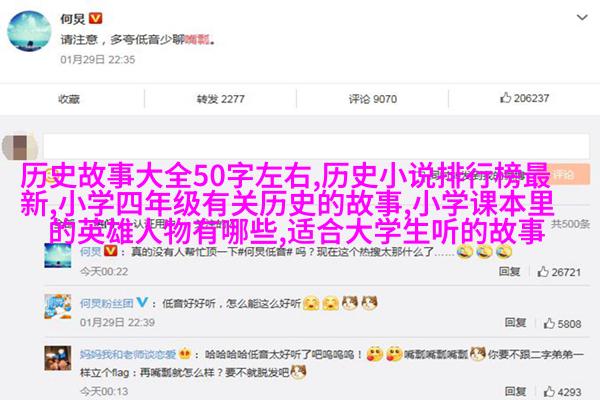Like the 何炅粉丝团 comment with 5808 likes
Screen dimensions: 600x400
click(x=562, y=323)
